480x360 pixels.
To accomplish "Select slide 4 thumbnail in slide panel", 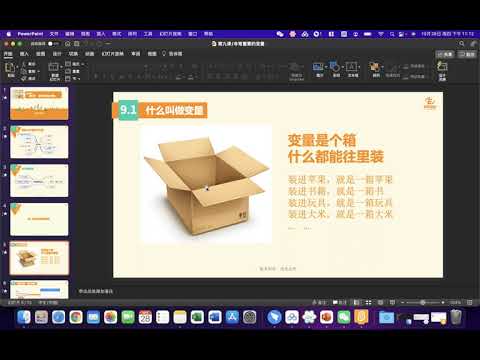I will click(x=39, y=219).
